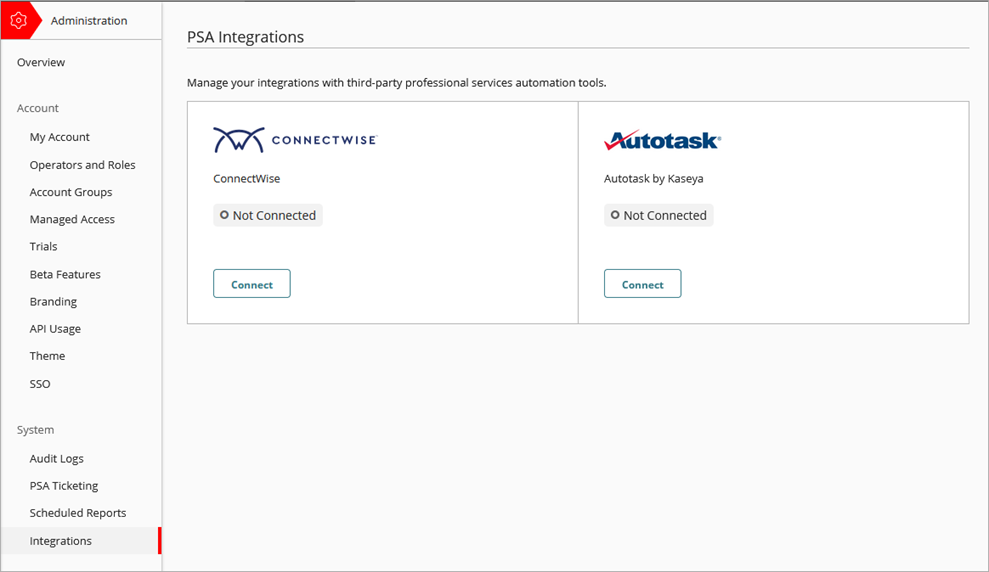Open PSA Ticketing page

click(64, 486)
